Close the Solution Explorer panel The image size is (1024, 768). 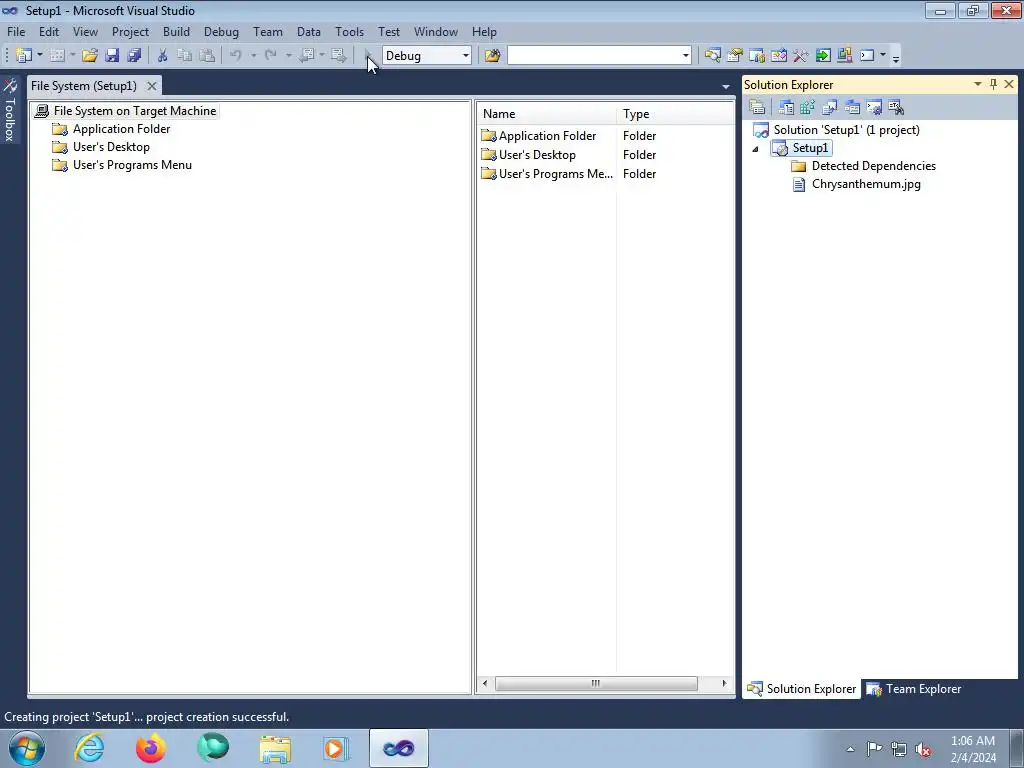1009,84
